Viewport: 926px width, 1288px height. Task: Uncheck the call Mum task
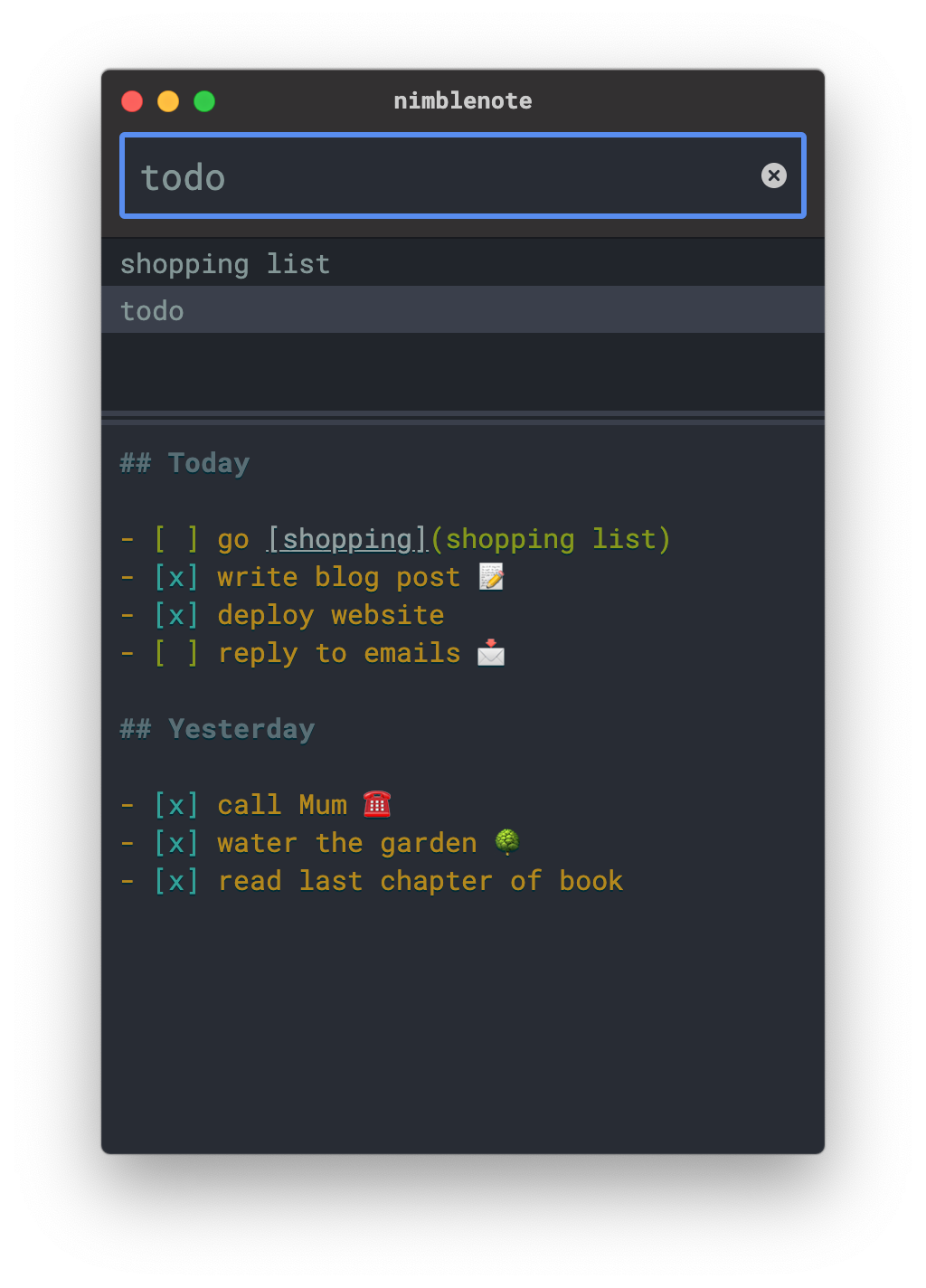coord(175,804)
